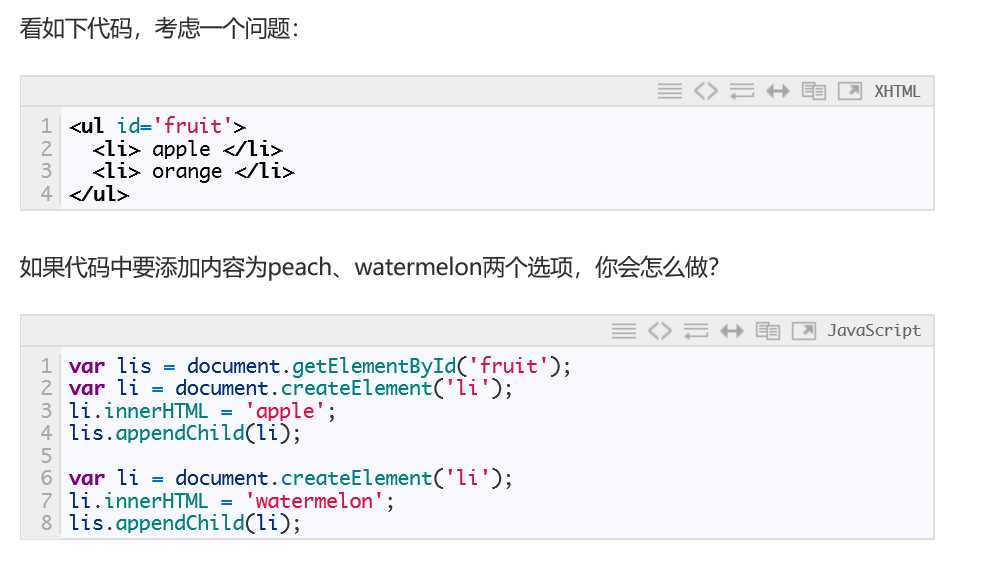Toggle plain code view in XHTML block

[x=706, y=91]
